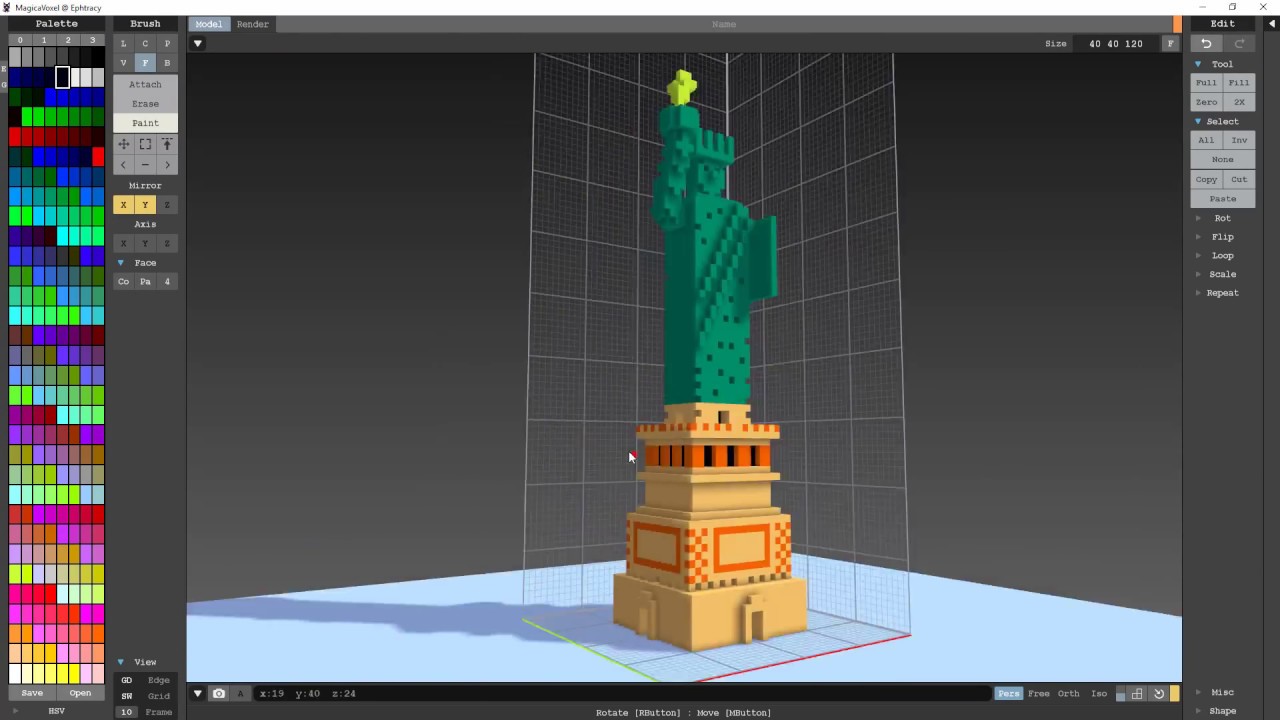The image size is (1280, 720).
Task: Click the move tool cross-arrows icon
Action: tap(123, 145)
